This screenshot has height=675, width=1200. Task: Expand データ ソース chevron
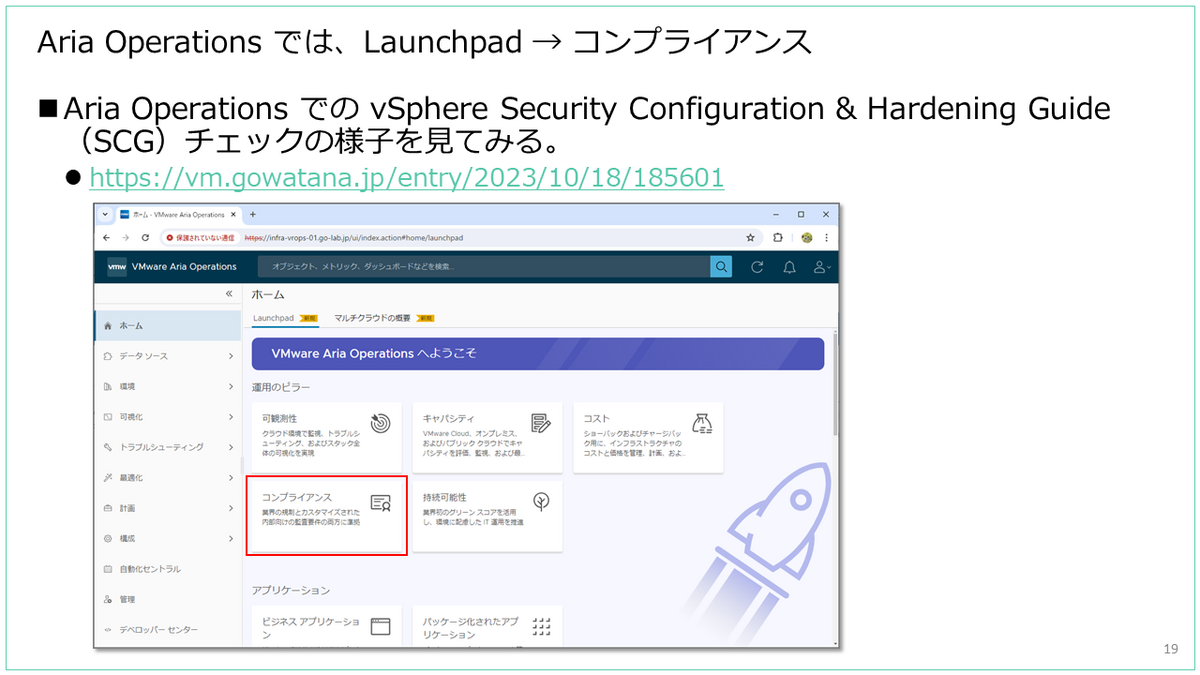pos(230,356)
